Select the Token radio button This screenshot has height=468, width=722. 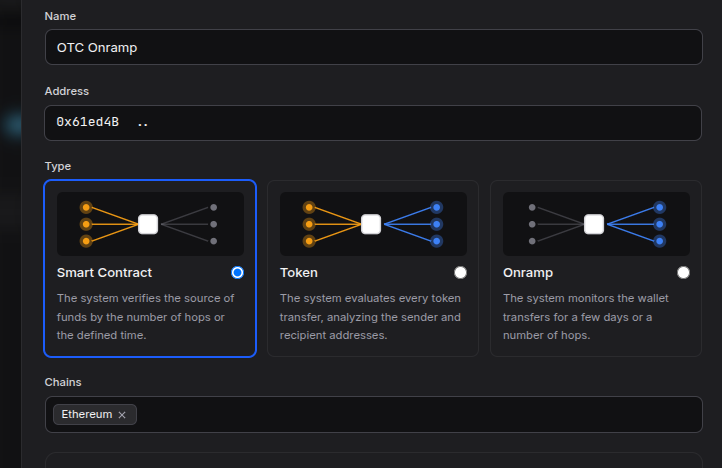pyautogui.click(x=460, y=273)
